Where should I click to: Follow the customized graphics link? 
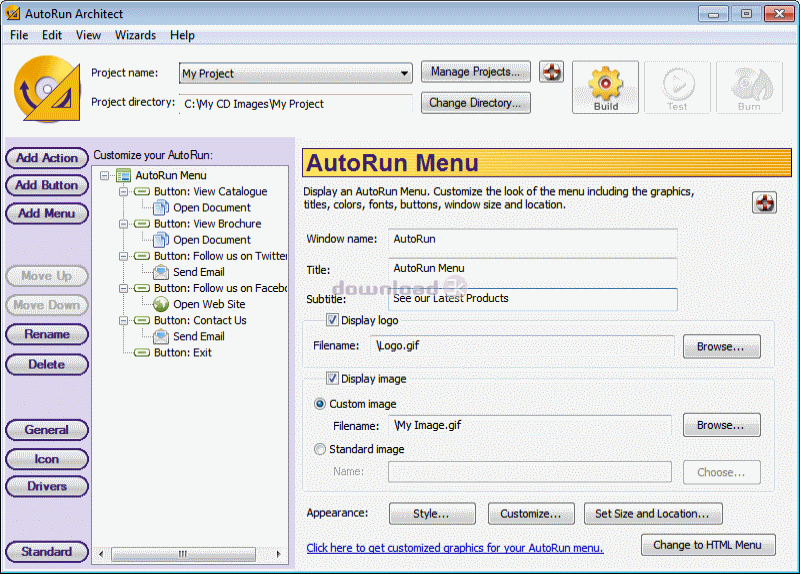pos(455,548)
